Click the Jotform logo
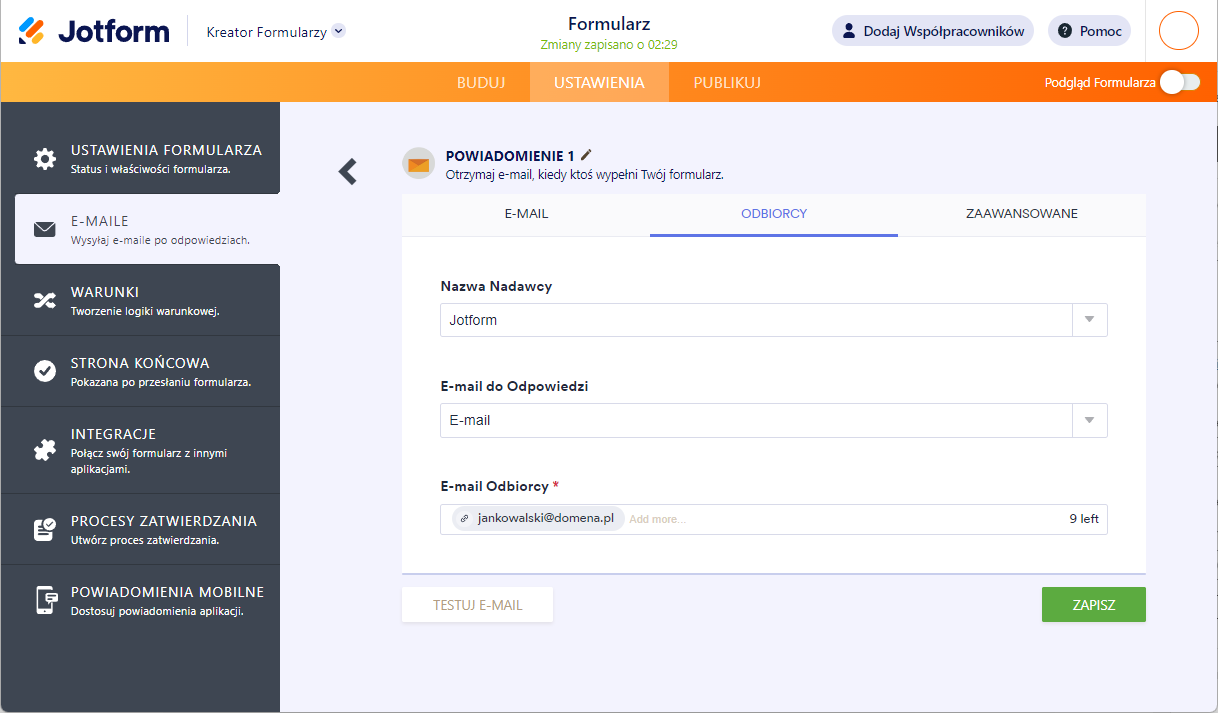This screenshot has width=1218, height=713. click(x=94, y=31)
